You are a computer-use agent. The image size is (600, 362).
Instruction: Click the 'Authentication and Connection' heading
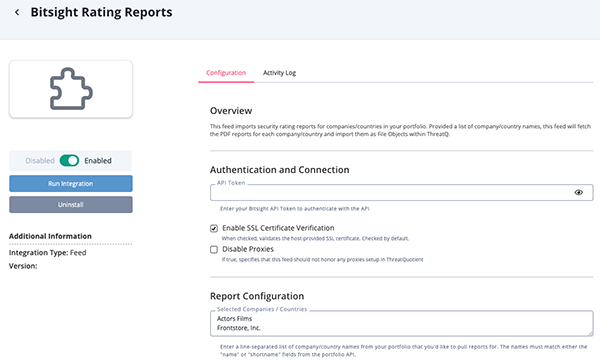(x=279, y=170)
